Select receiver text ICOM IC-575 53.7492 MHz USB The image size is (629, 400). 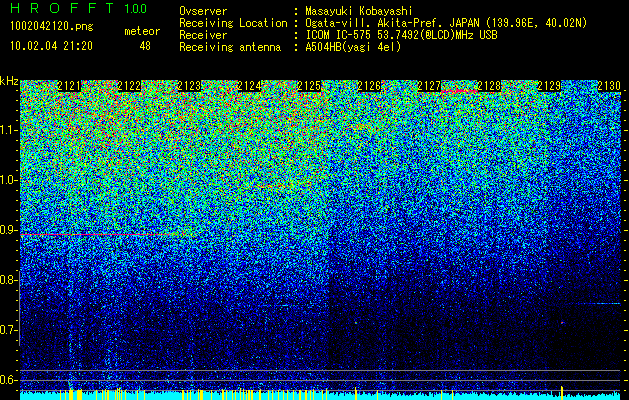point(401,35)
